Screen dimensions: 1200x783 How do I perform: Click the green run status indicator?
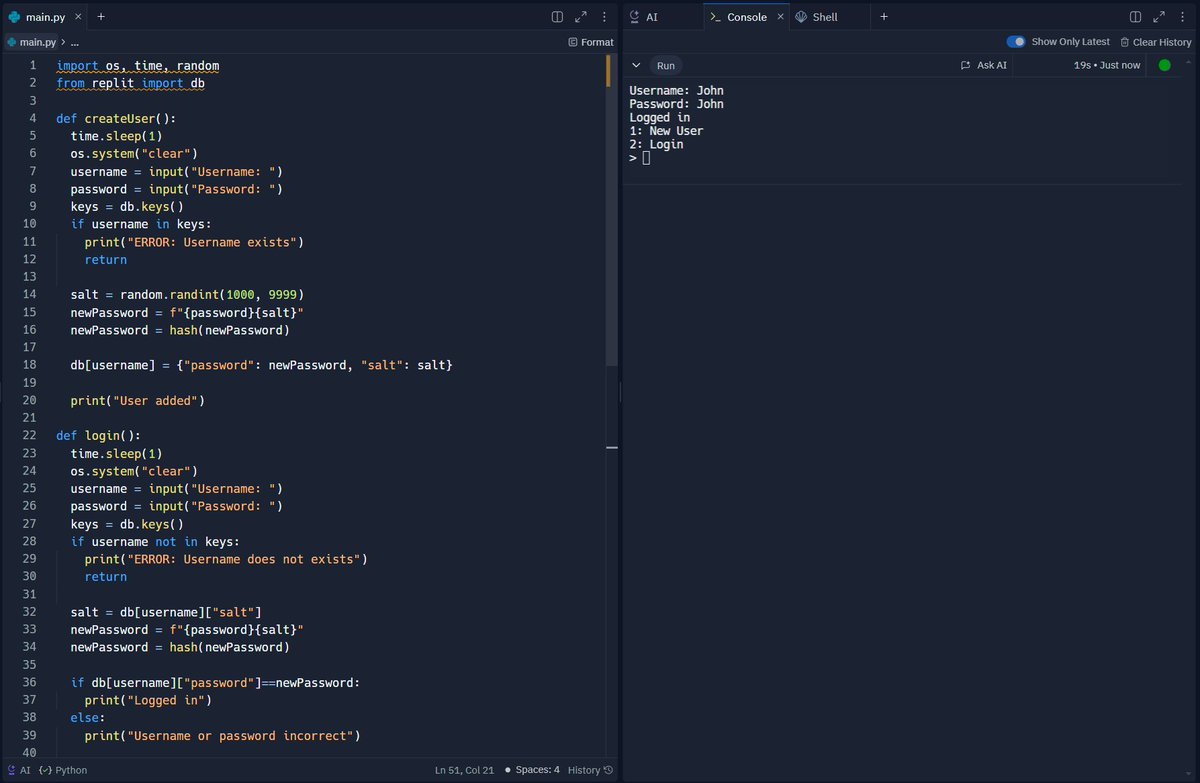click(x=1164, y=65)
